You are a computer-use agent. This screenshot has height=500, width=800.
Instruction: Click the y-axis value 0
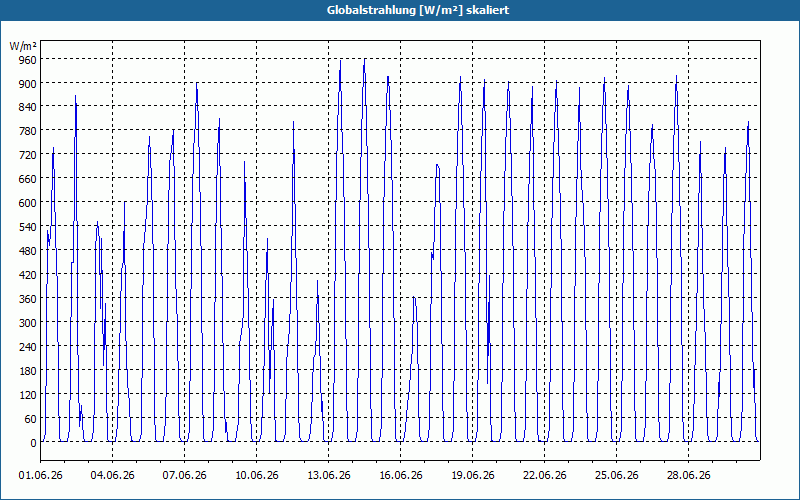(x=33, y=443)
